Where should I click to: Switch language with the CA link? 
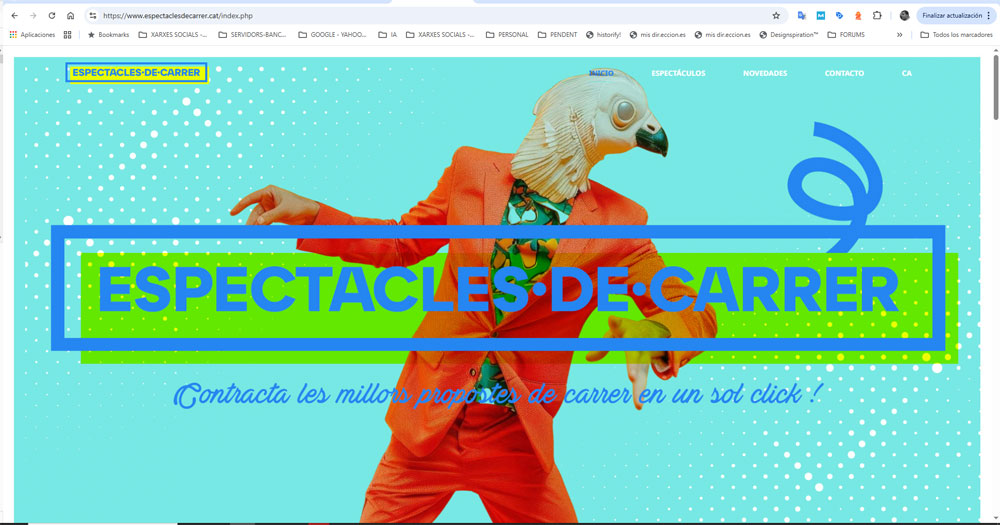[906, 73]
